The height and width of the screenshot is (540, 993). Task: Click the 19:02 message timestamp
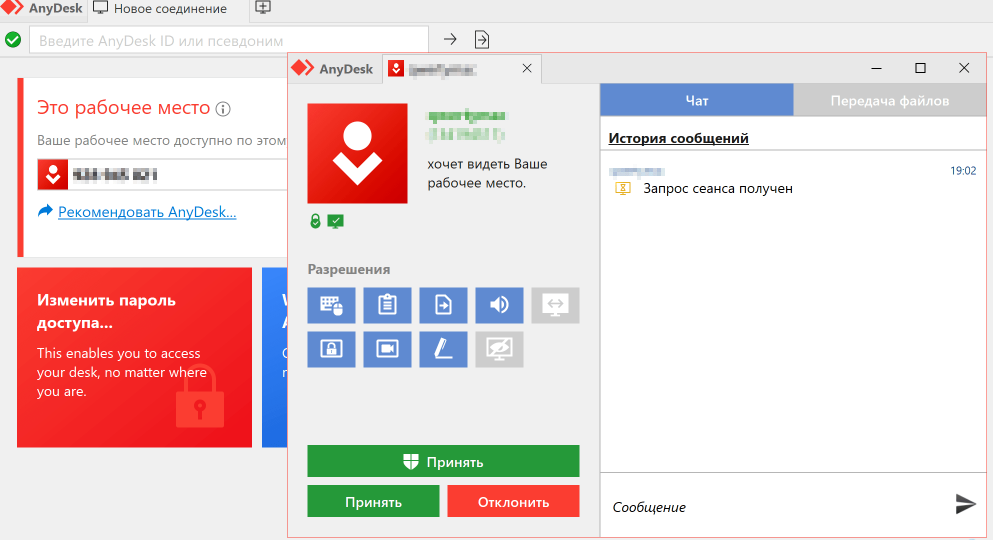pos(963,171)
